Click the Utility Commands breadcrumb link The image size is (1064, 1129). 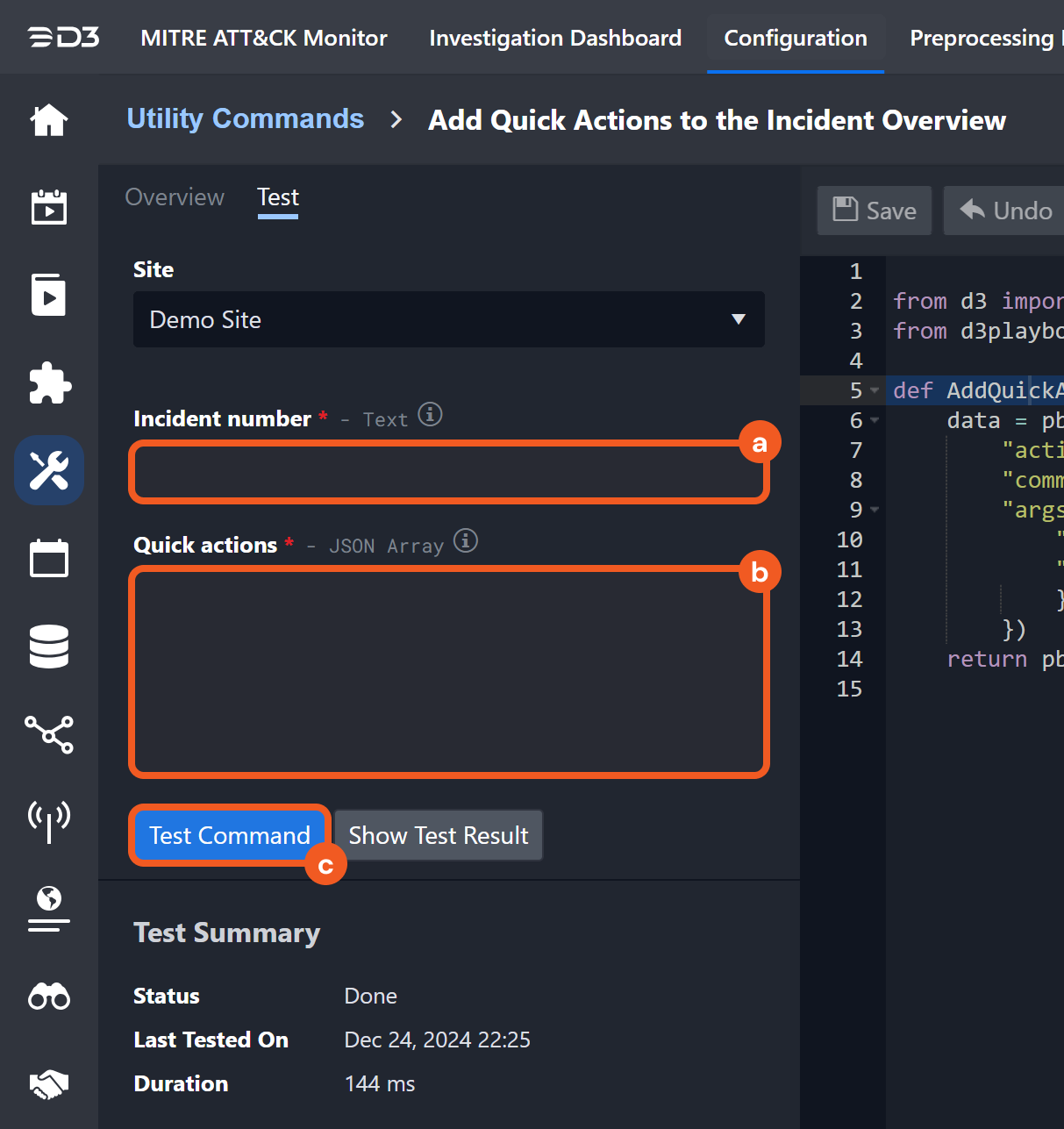point(246,118)
